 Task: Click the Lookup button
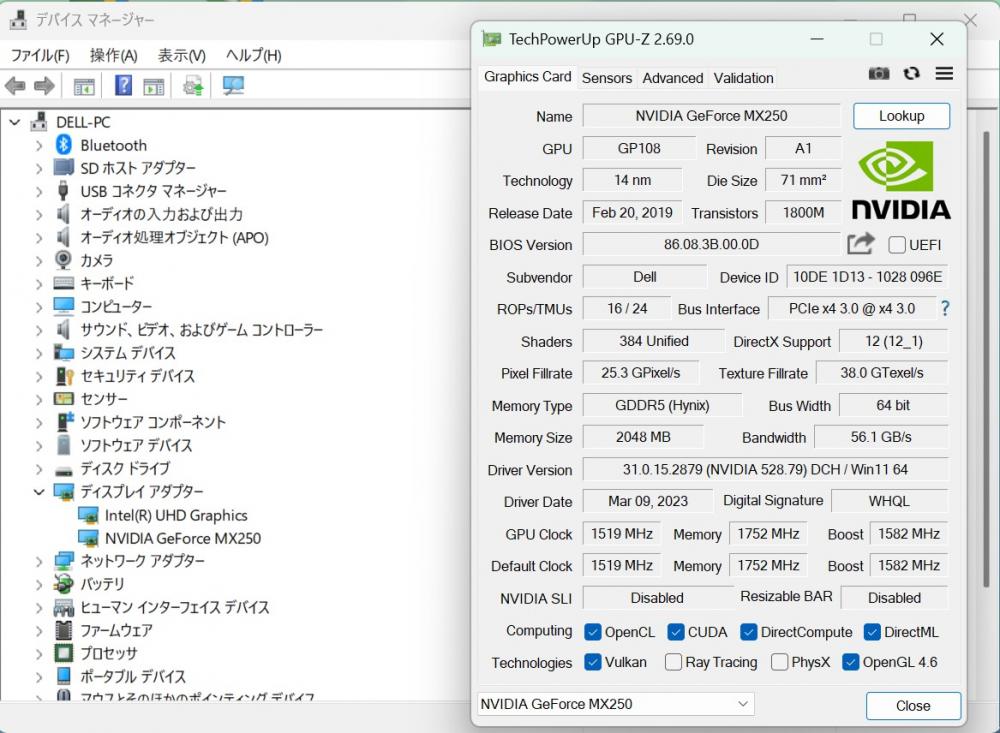tap(901, 116)
